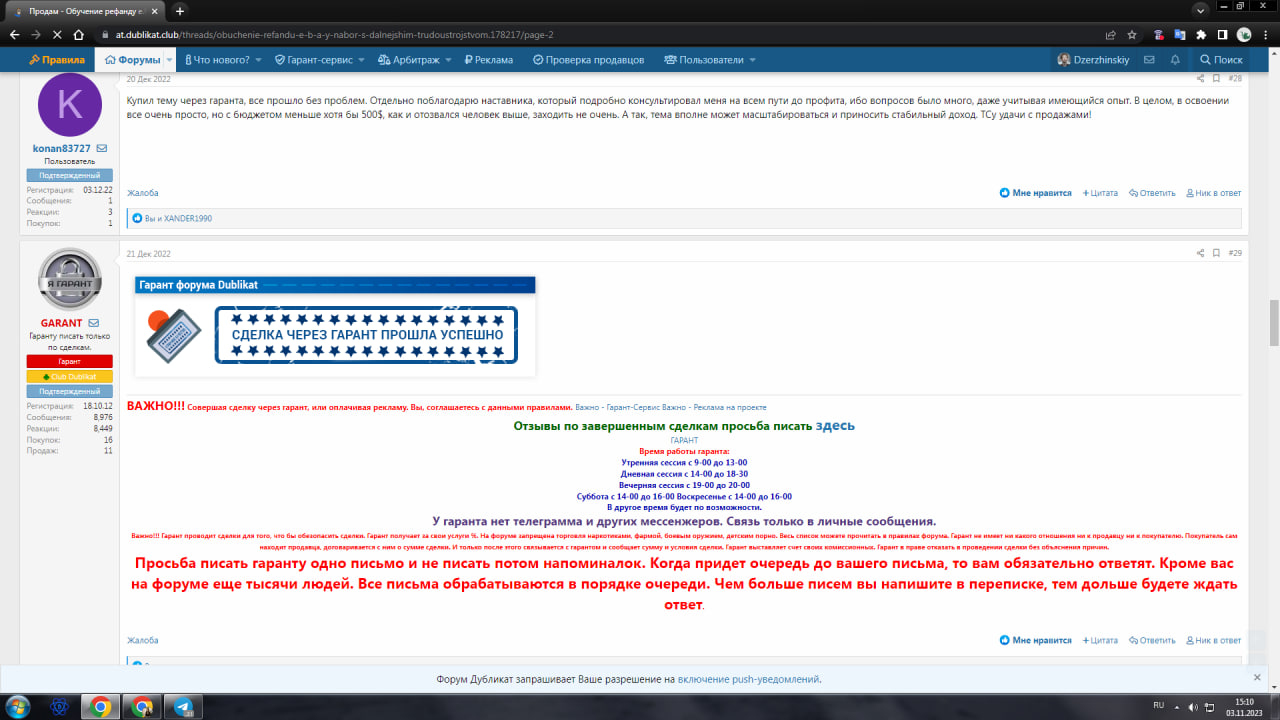Bookmark this page with the star icon
Image resolution: width=1280 pixels, height=720 pixels.
coord(1130,34)
